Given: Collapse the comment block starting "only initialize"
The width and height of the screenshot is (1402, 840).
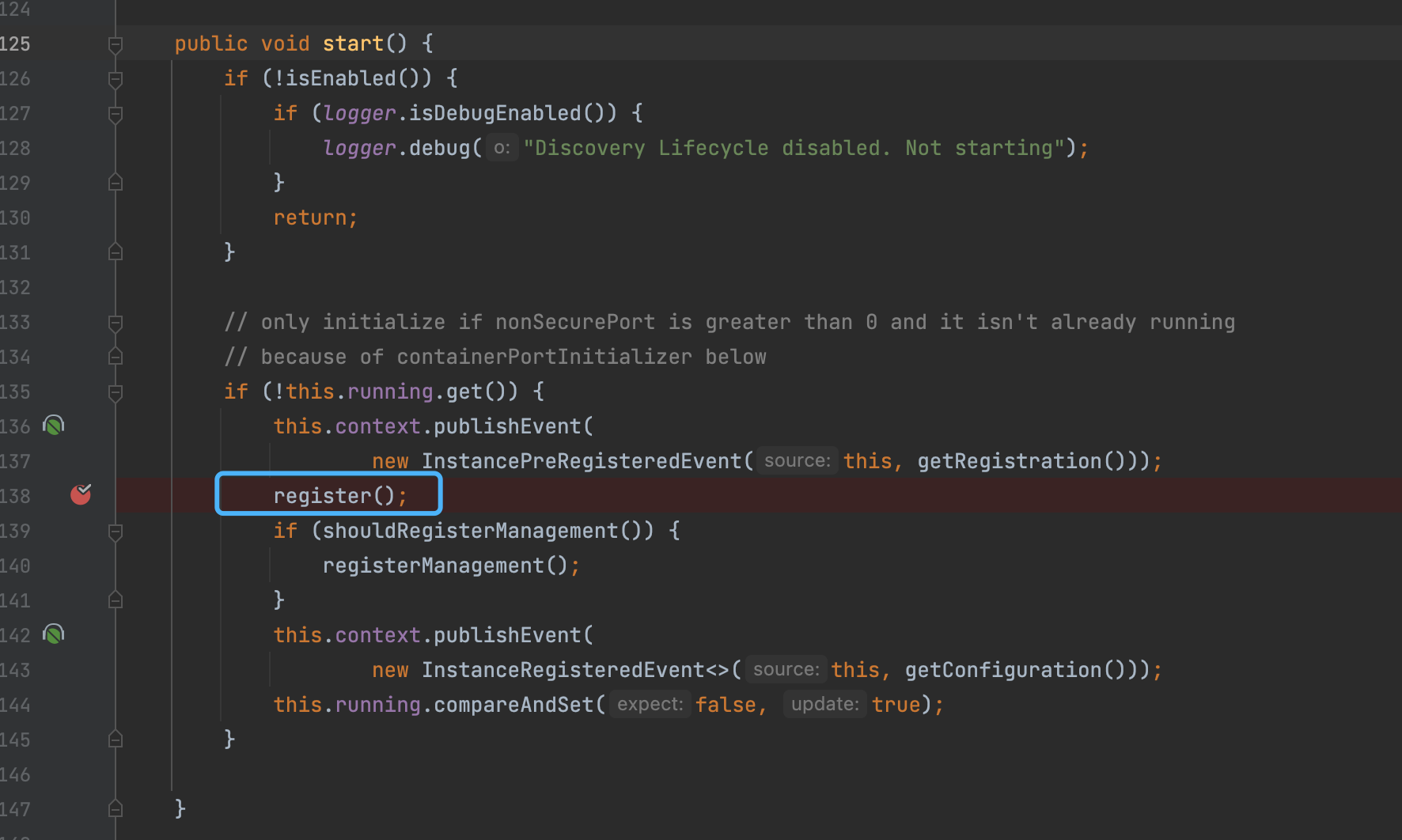Looking at the screenshot, I should (116, 323).
